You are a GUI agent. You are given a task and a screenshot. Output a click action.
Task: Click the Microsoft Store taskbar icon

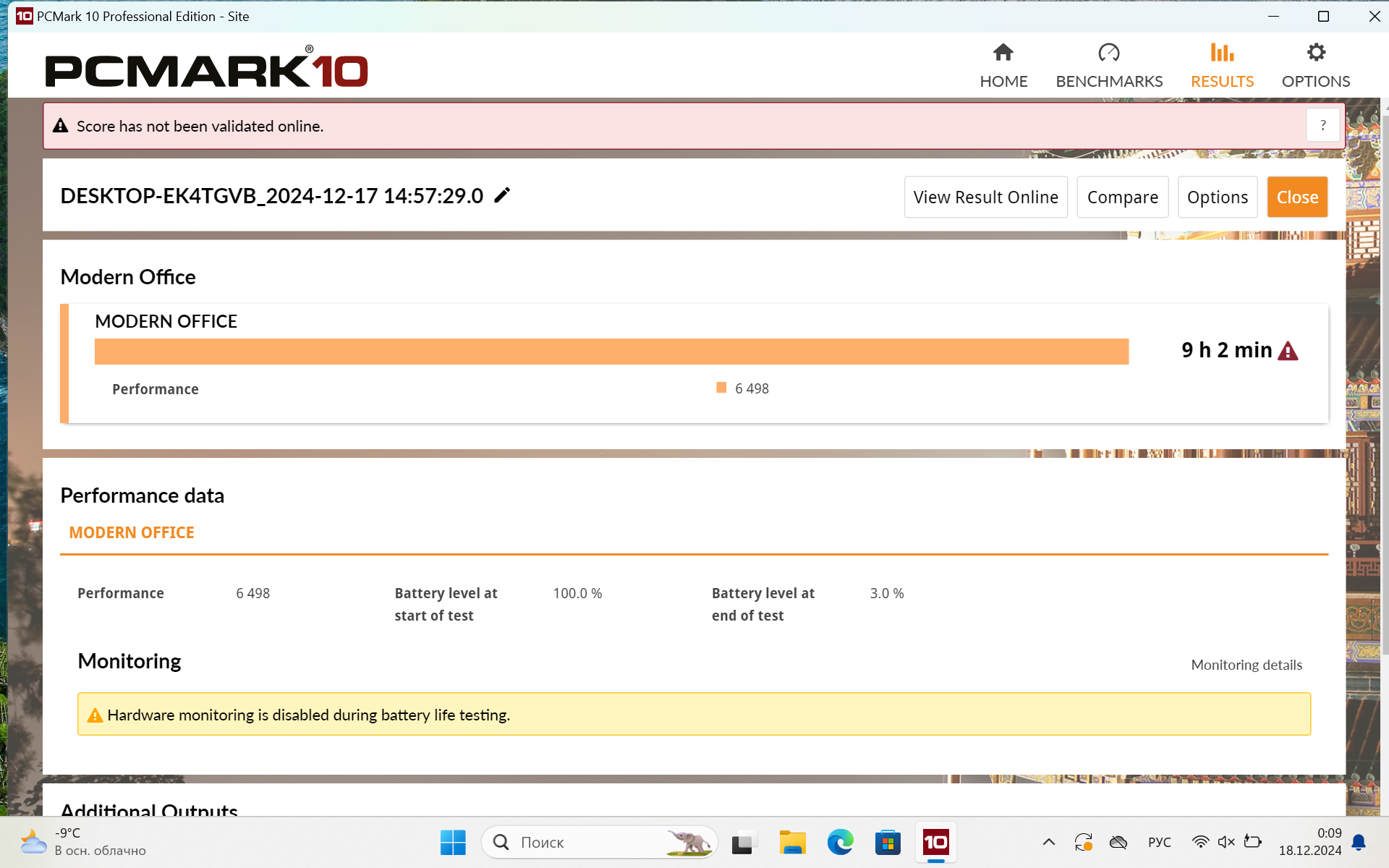(888, 842)
